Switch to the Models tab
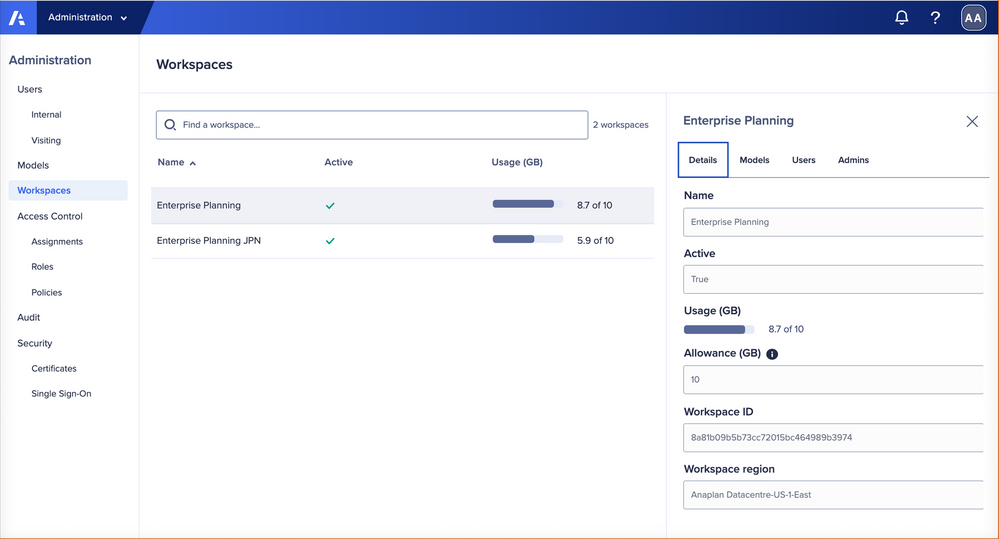Screen dimensions: 999x539 754,160
